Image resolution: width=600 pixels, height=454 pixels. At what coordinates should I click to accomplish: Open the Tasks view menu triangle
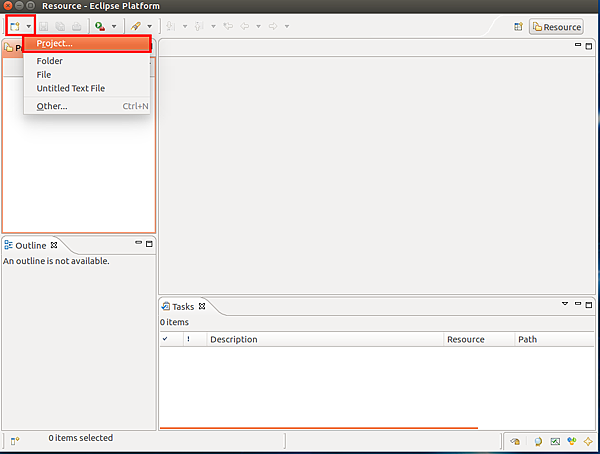pyautogui.click(x=565, y=304)
